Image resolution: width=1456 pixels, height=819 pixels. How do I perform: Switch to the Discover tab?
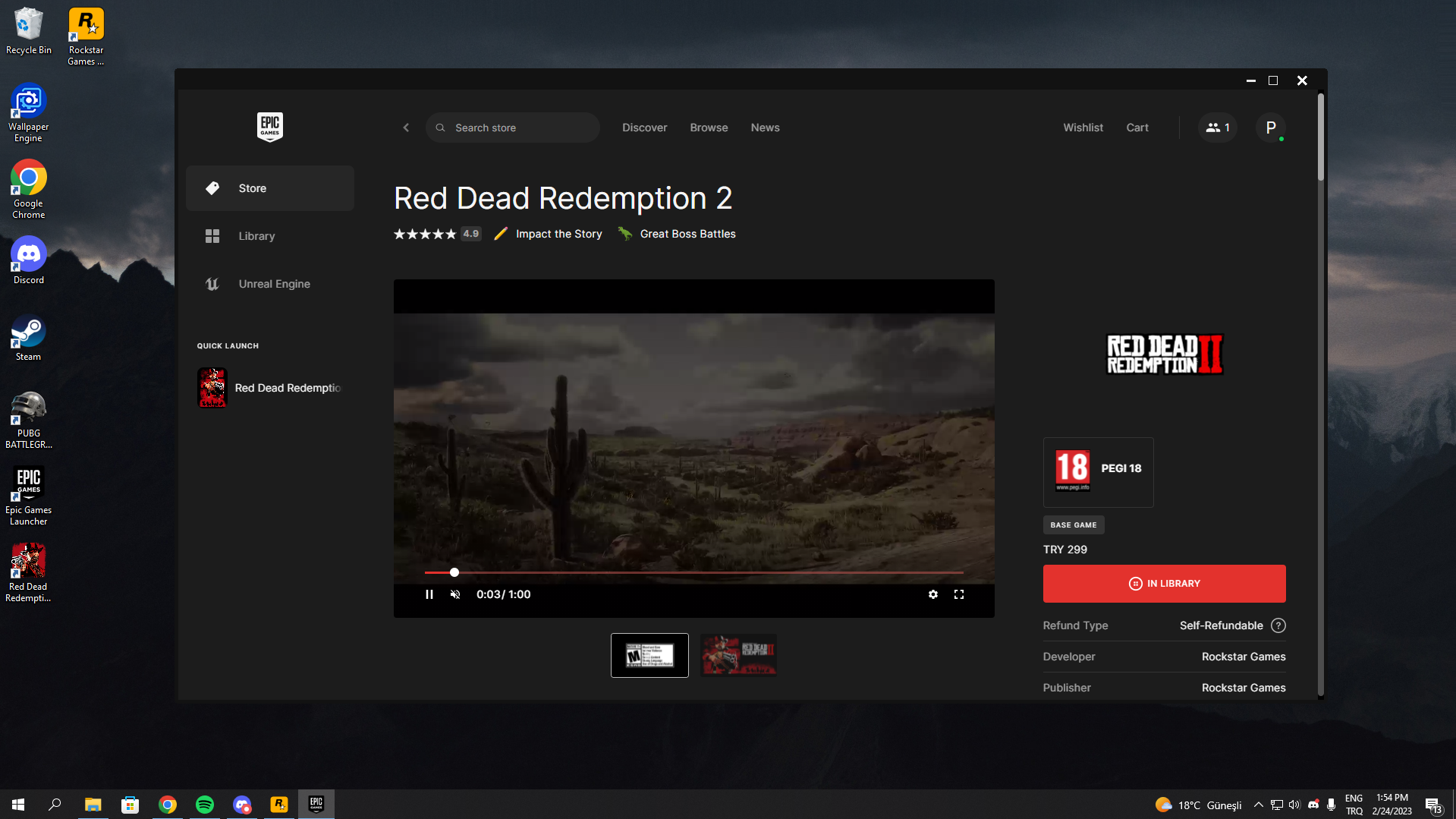(x=645, y=128)
